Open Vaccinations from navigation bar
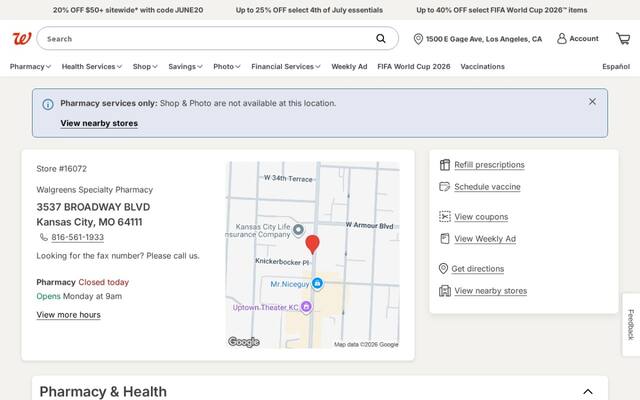 point(482,67)
